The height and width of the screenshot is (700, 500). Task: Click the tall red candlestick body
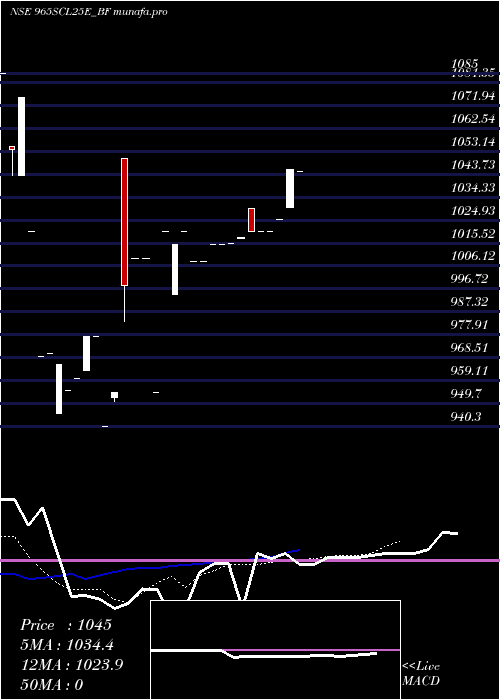pyautogui.click(x=125, y=222)
